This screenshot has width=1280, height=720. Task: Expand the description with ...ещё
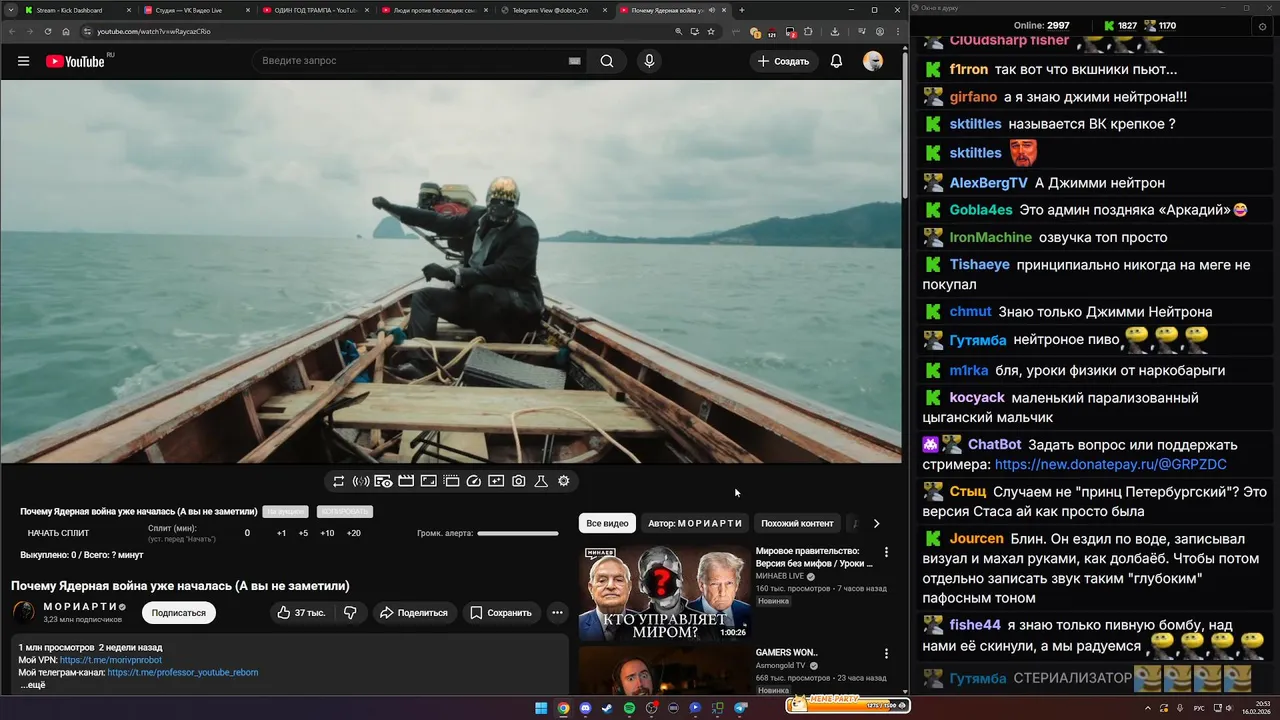click(x=33, y=685)
